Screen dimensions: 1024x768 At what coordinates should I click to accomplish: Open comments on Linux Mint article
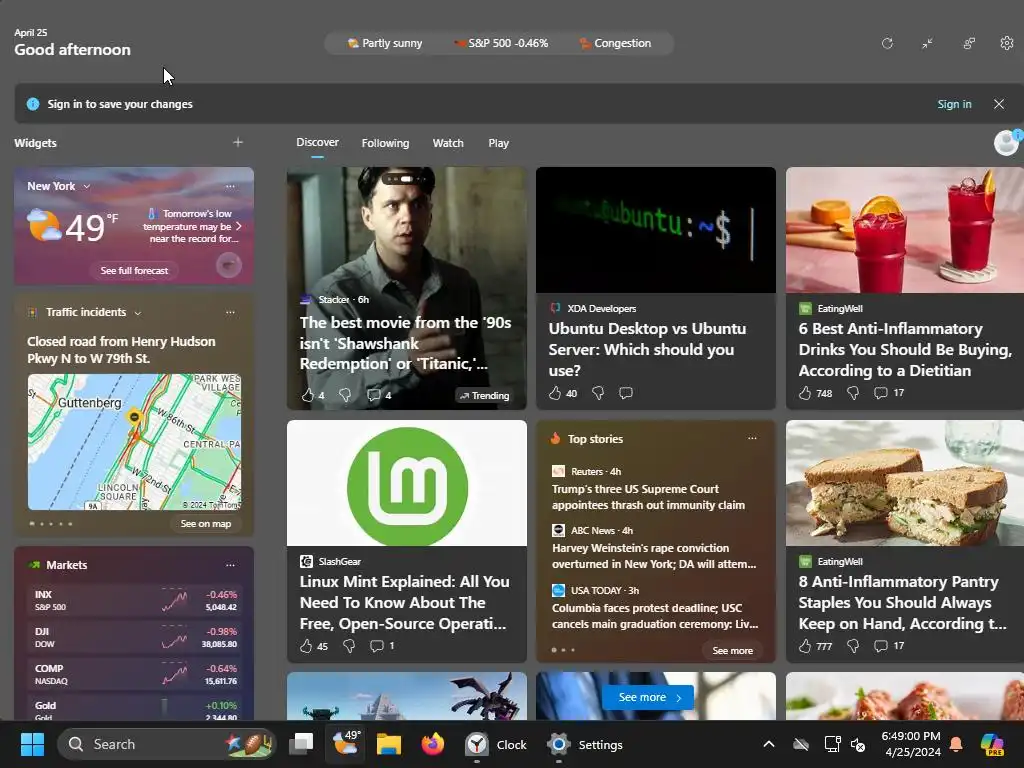coord(377,646)
